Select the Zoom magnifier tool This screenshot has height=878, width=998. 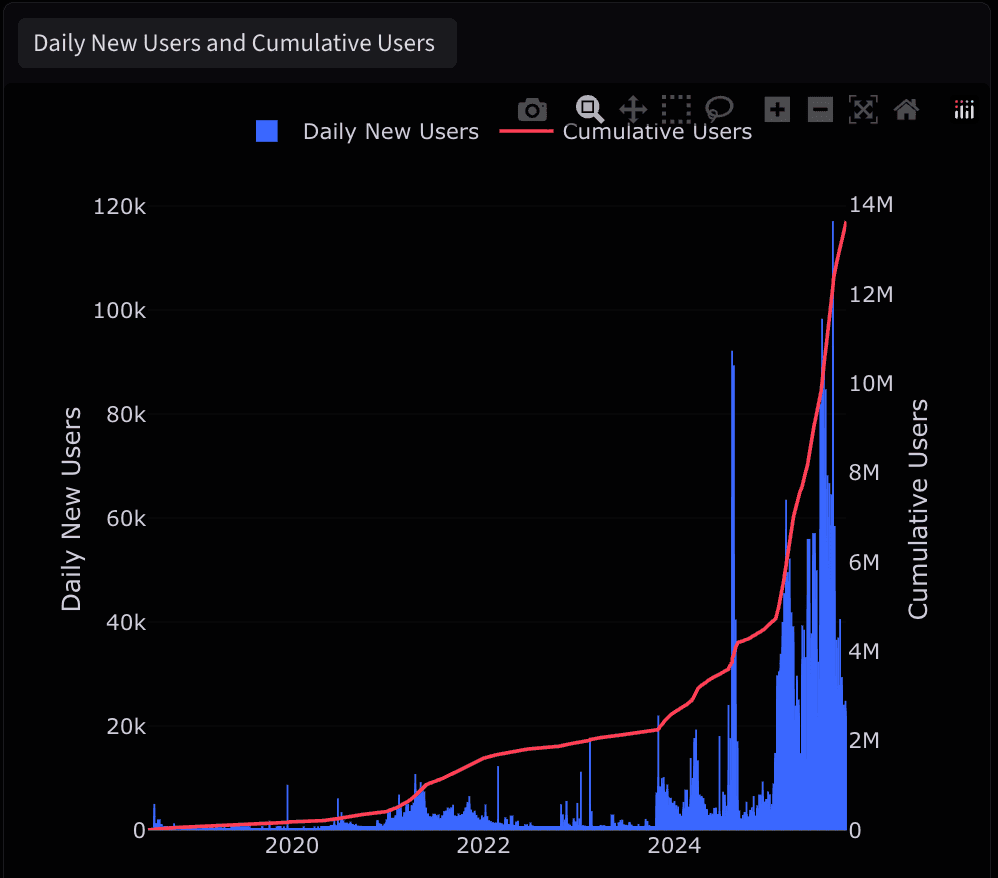click(589, 109)
